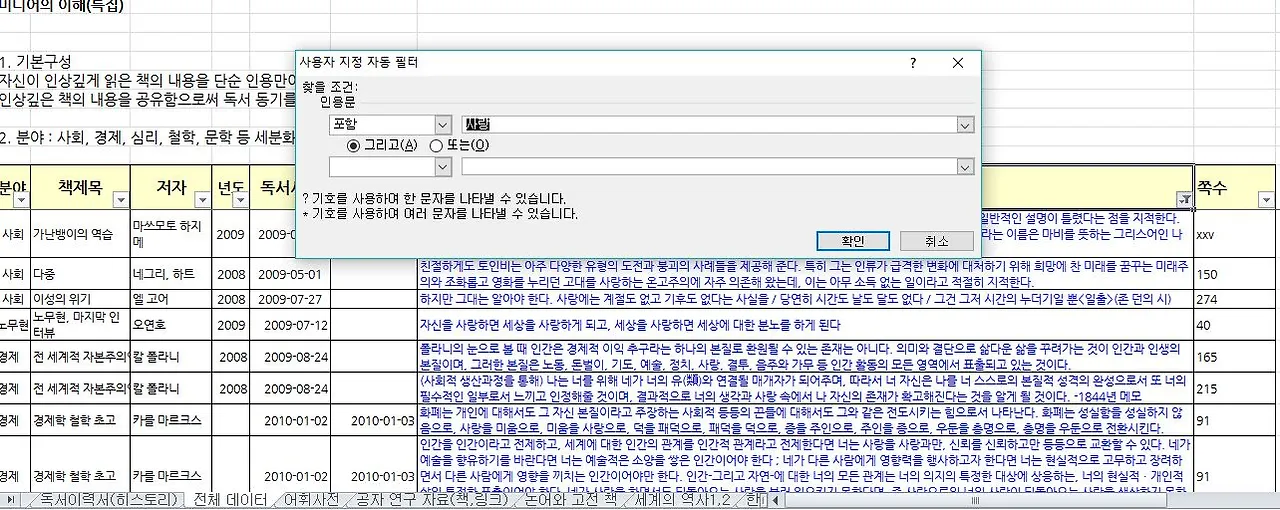Viewport: 1280px width, 510px height.
Task: Select the quote cell starting 하지만 그대는 알아야
Action: pyautogui.click(x=805, y=299)
